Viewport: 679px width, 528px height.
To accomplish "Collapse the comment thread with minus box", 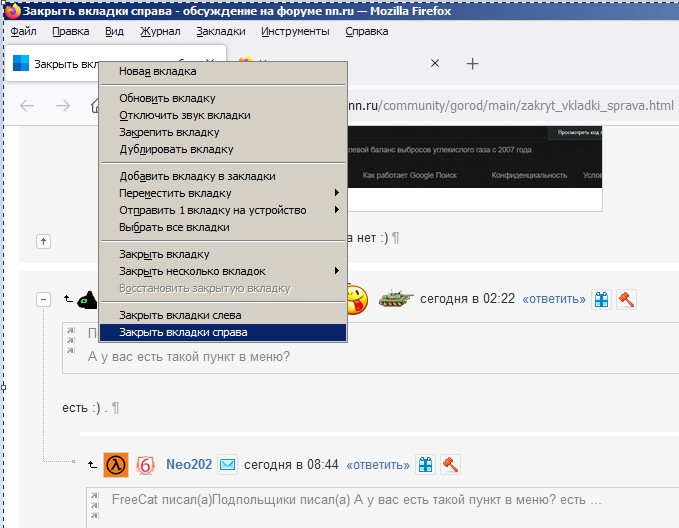I will click(x=43, y=299).
